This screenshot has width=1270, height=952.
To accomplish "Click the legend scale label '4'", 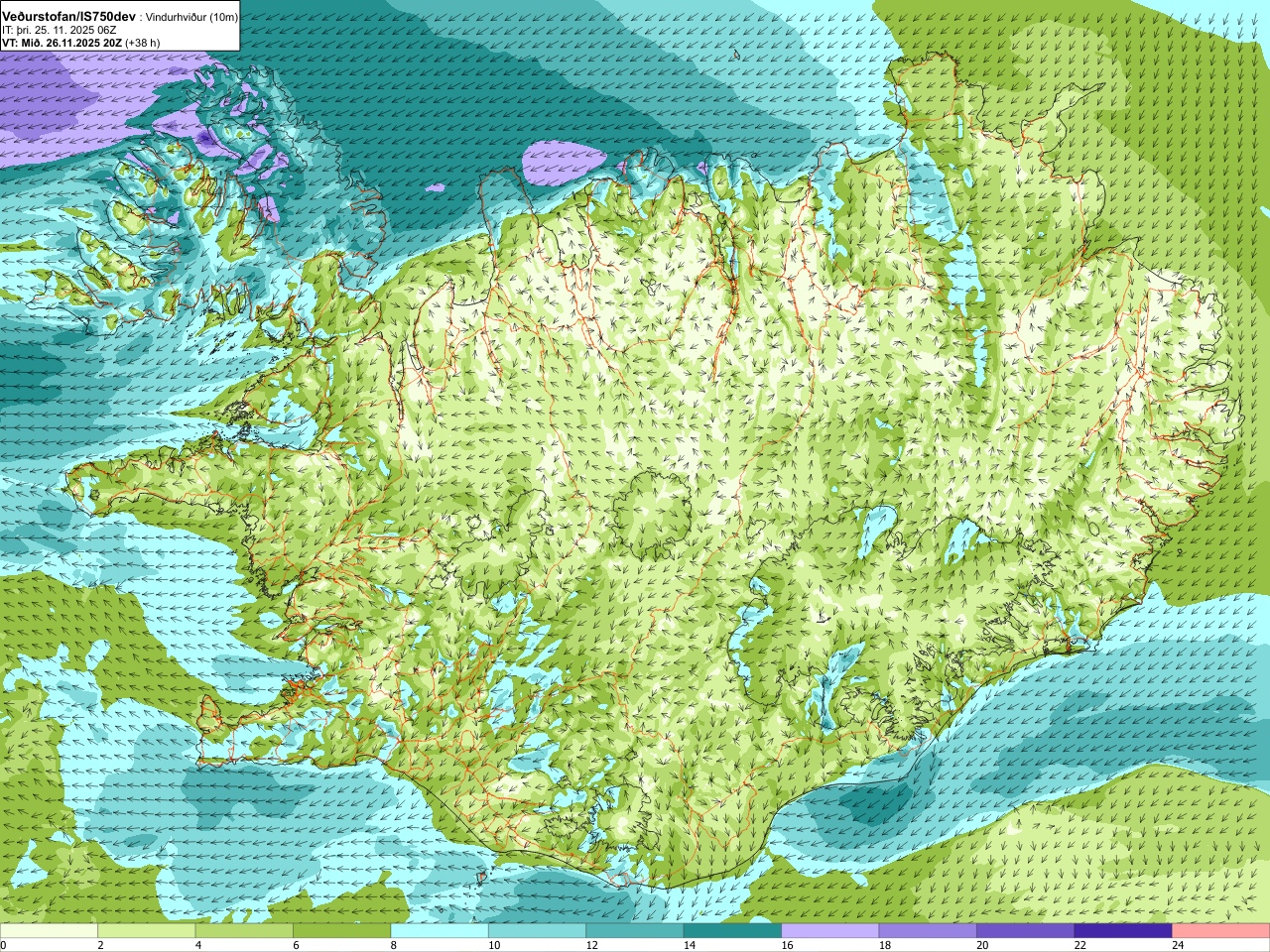I will (198, 945).
